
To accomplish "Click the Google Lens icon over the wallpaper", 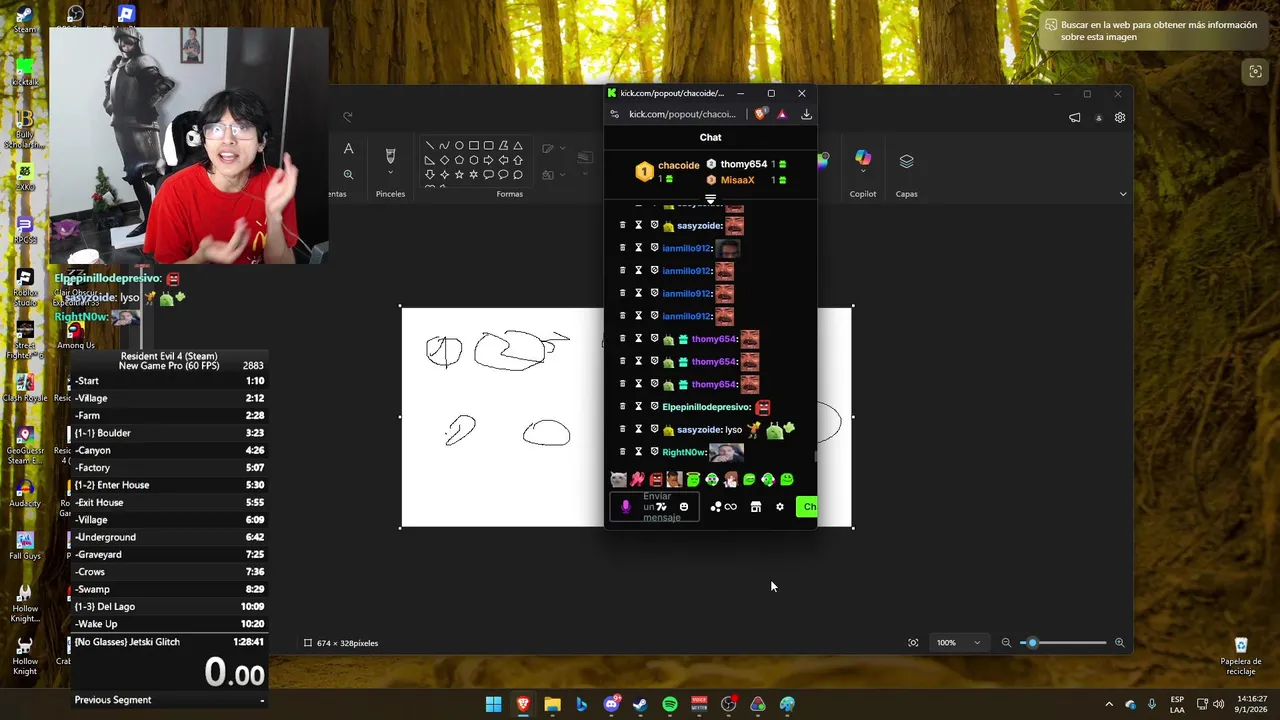I will point(1254,71).
